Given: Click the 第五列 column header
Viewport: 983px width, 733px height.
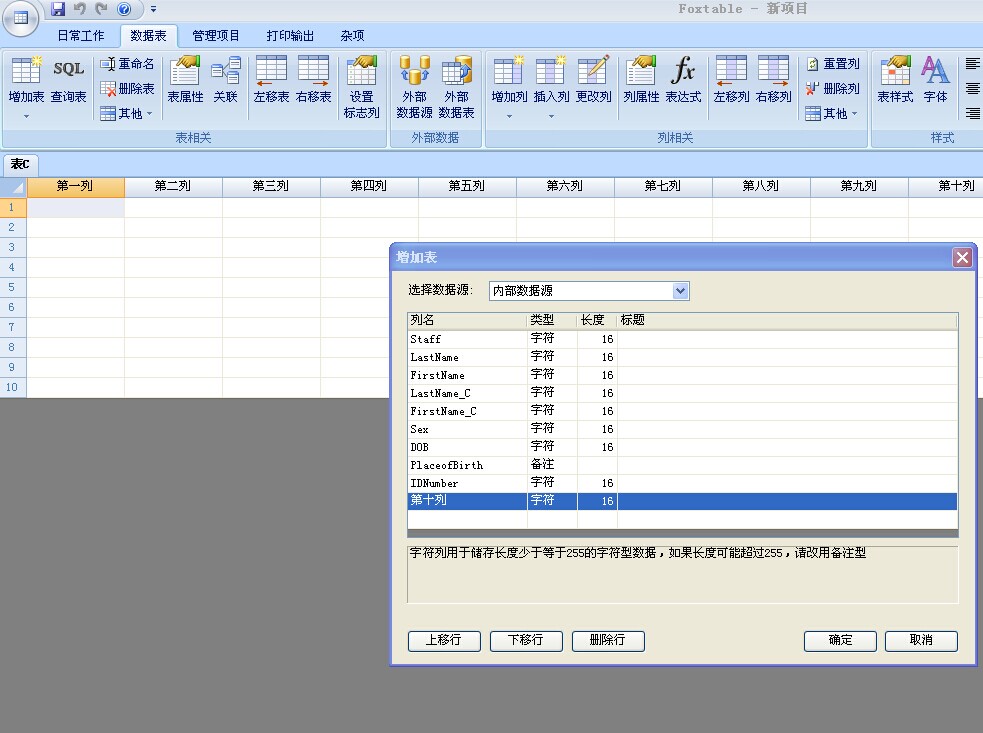Looking at the screenshot, I should [467, 186].
